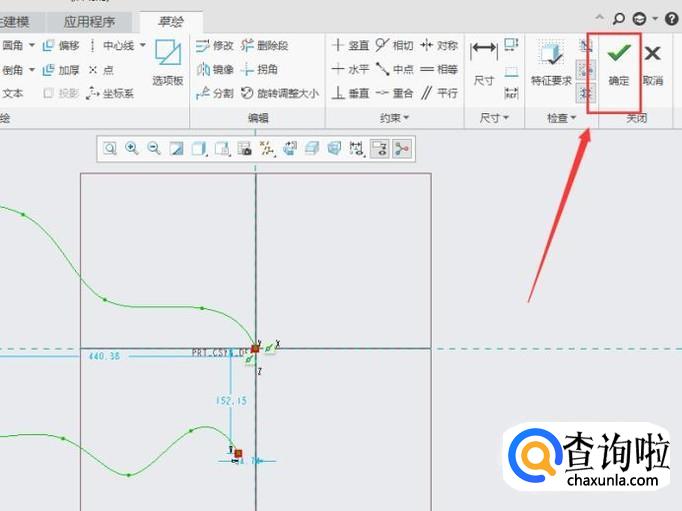Open the display style dropdown in view toolbar
This screenshot has height=511, width=682.
point(199,149)
